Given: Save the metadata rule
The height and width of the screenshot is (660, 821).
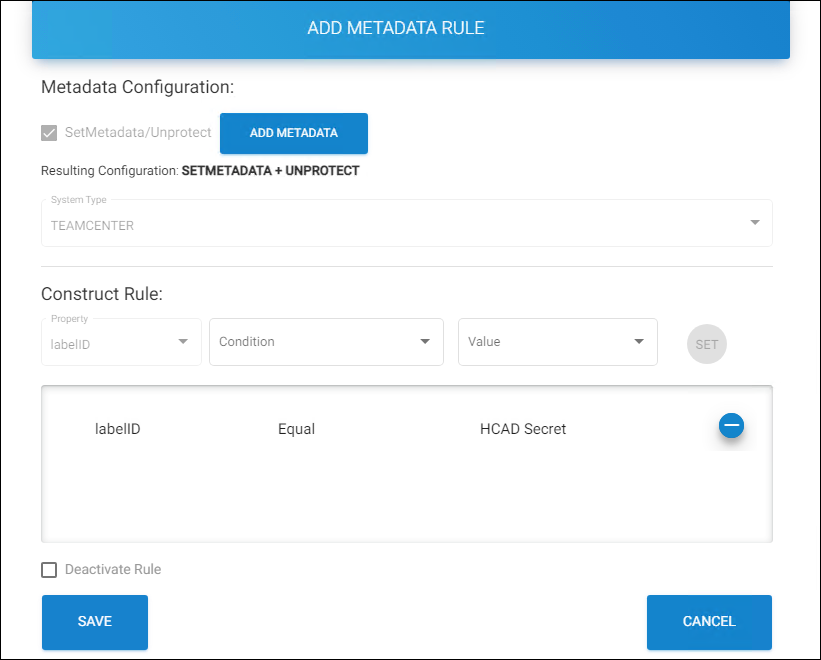Looking at the screenshot, I should [94, 622].
